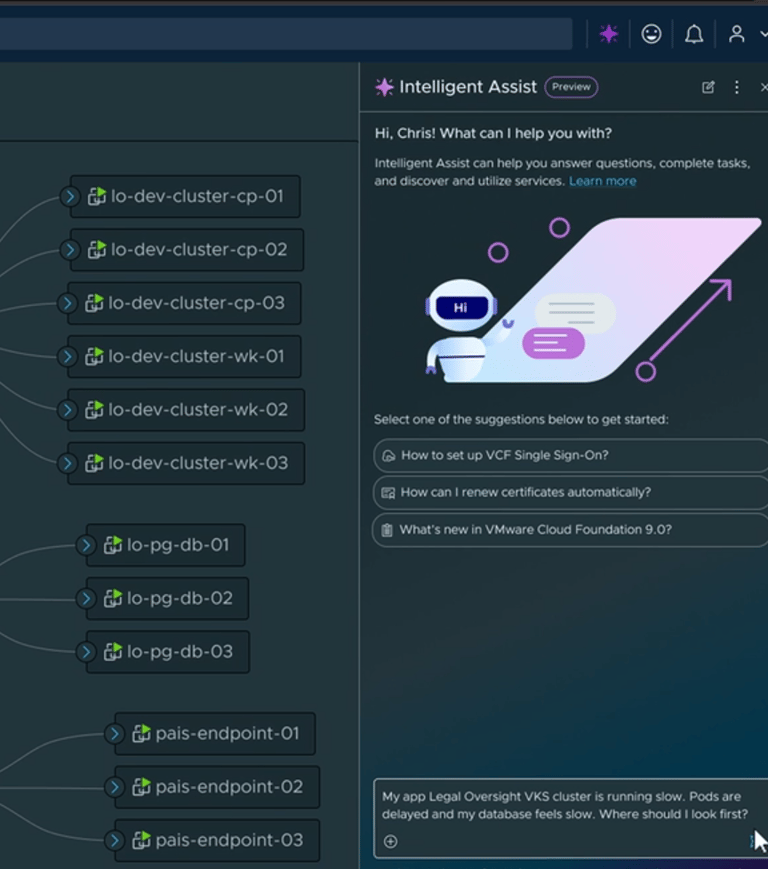Select the lo-dev-cluster-wk-02 label
Image resolution: width=768 pixels, height=869 pixels.
tap(198, 410)
